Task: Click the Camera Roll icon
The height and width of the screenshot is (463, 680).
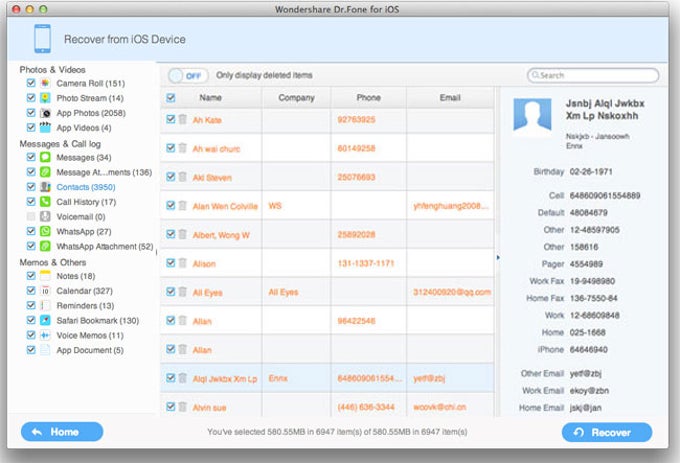Action: click(45, 83)
